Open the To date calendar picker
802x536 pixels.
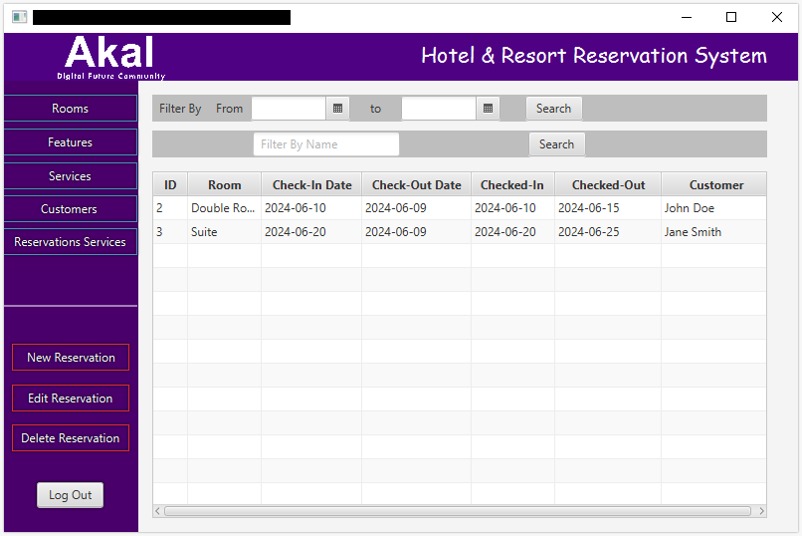pyautogui.click(x=488, y=108)
